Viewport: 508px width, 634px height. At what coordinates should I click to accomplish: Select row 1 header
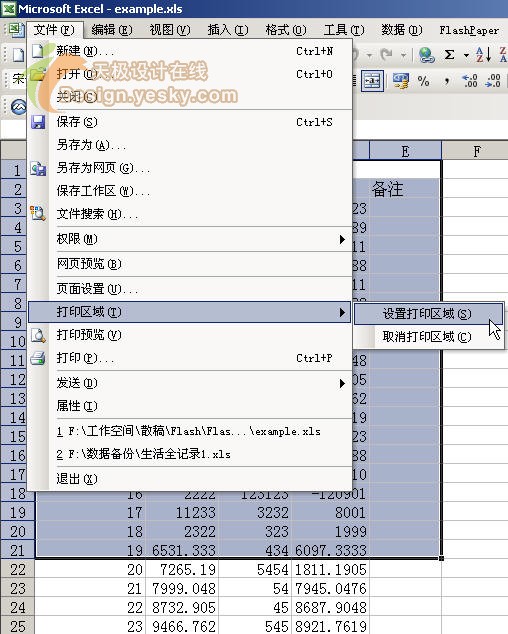coord(14,170)
